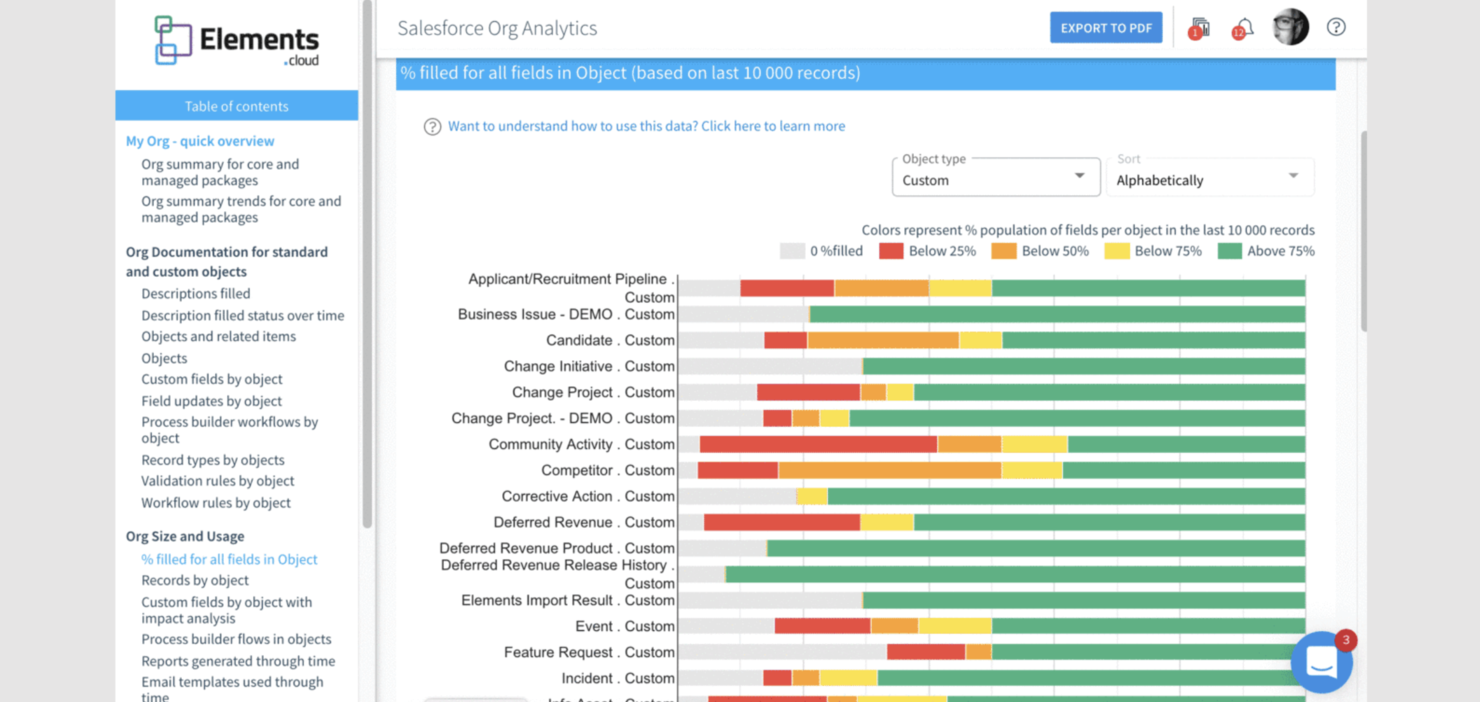Open notifications via the bell icon
The width and height of the screenshot is (1480, 702).
point(1241,27)
